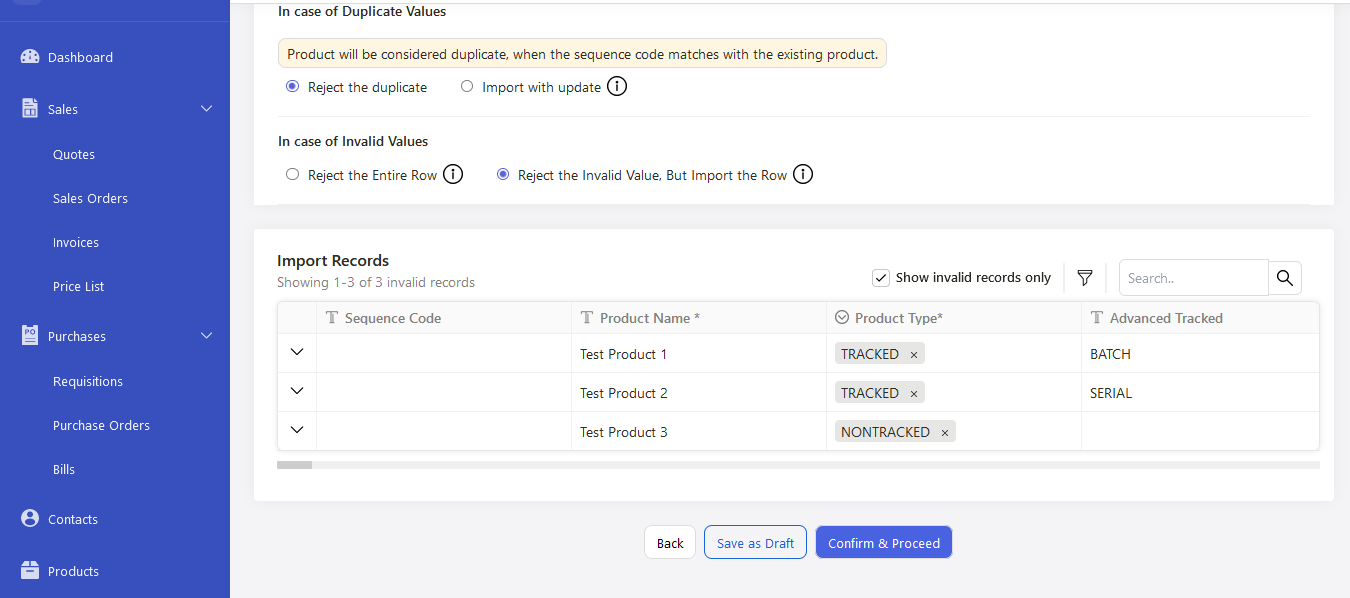Click the Contacts person icon

30,519
